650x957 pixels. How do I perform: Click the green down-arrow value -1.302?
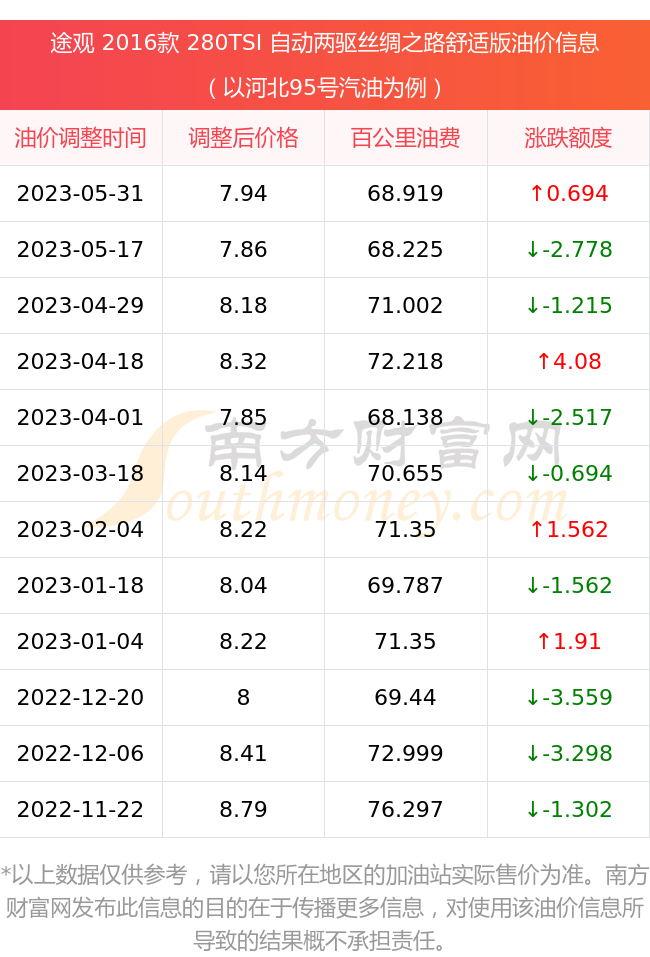568,809
